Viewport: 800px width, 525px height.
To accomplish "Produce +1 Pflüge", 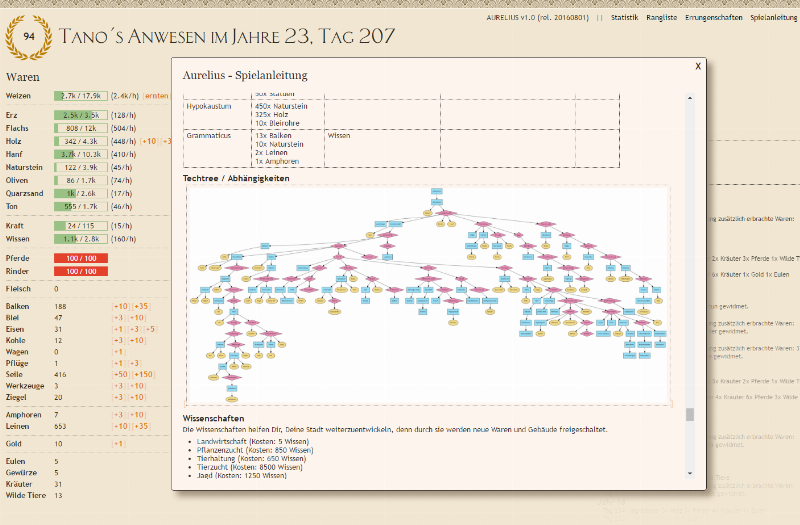I will 118,363.
